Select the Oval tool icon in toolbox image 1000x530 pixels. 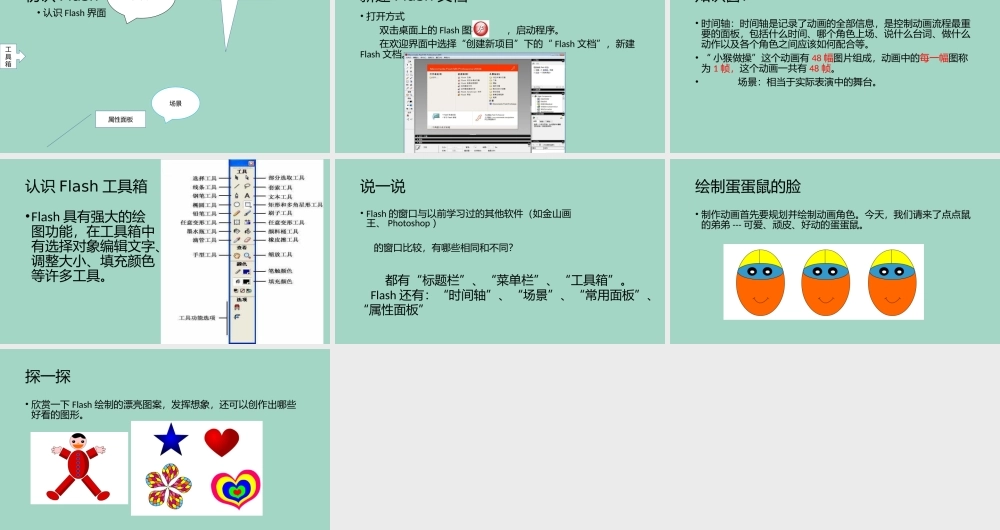237,205
